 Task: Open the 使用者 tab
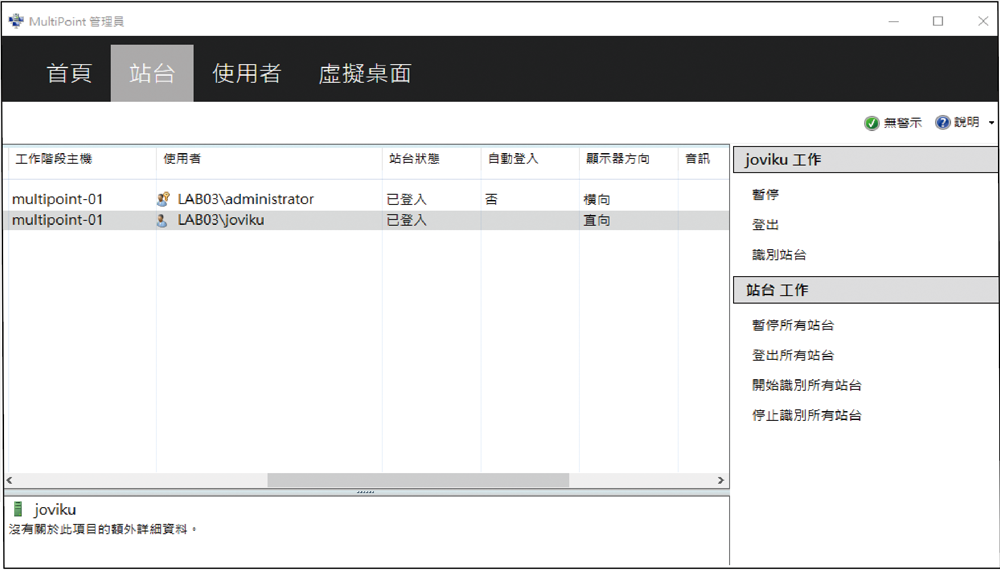pyautogui.click(x=246, y=73)
